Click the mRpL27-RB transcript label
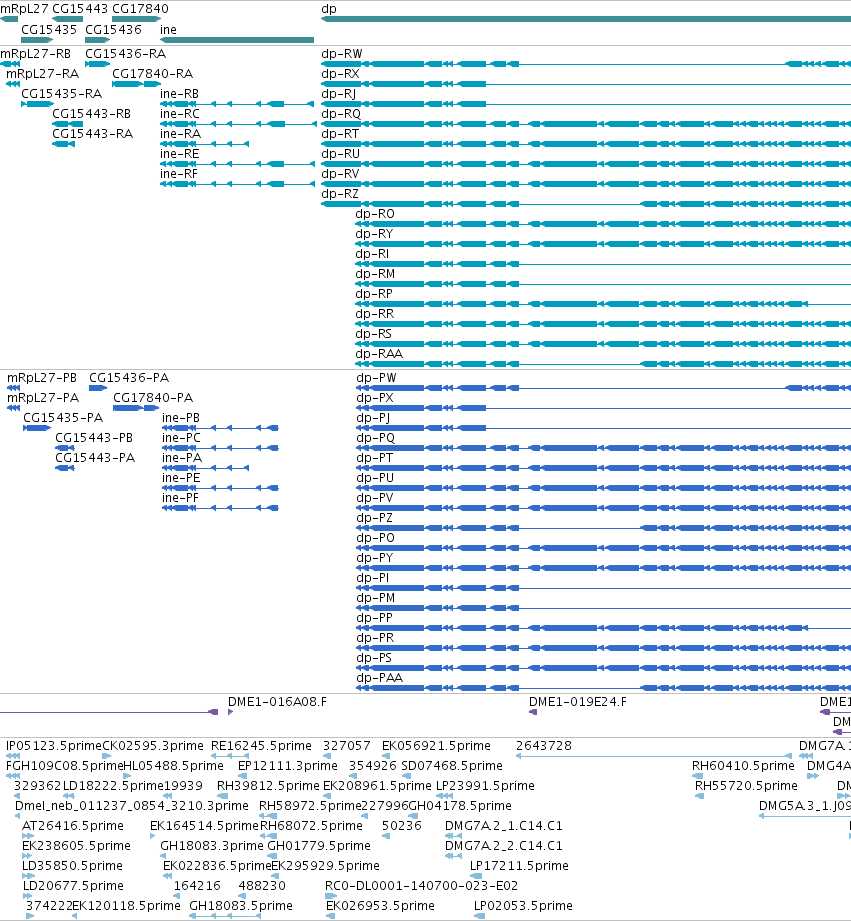Image resolution: width=851 pixels, height=921 pixels. pyautogui.click(x=35, y=54)
